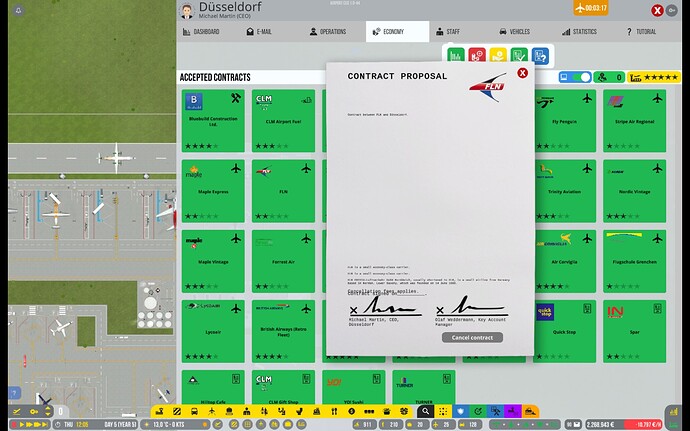Viewport: 690px width, 431px height.
Task: Open the bus transport build menu
Action: [x=194, y=411]
